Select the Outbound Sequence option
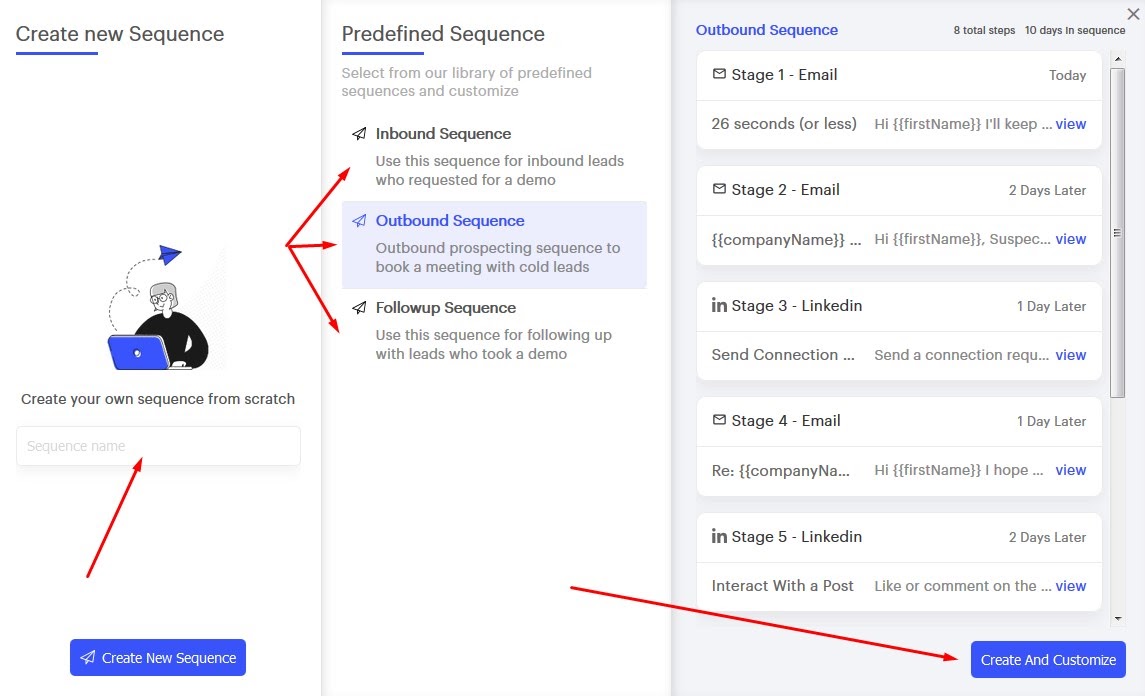 (494, 245)
